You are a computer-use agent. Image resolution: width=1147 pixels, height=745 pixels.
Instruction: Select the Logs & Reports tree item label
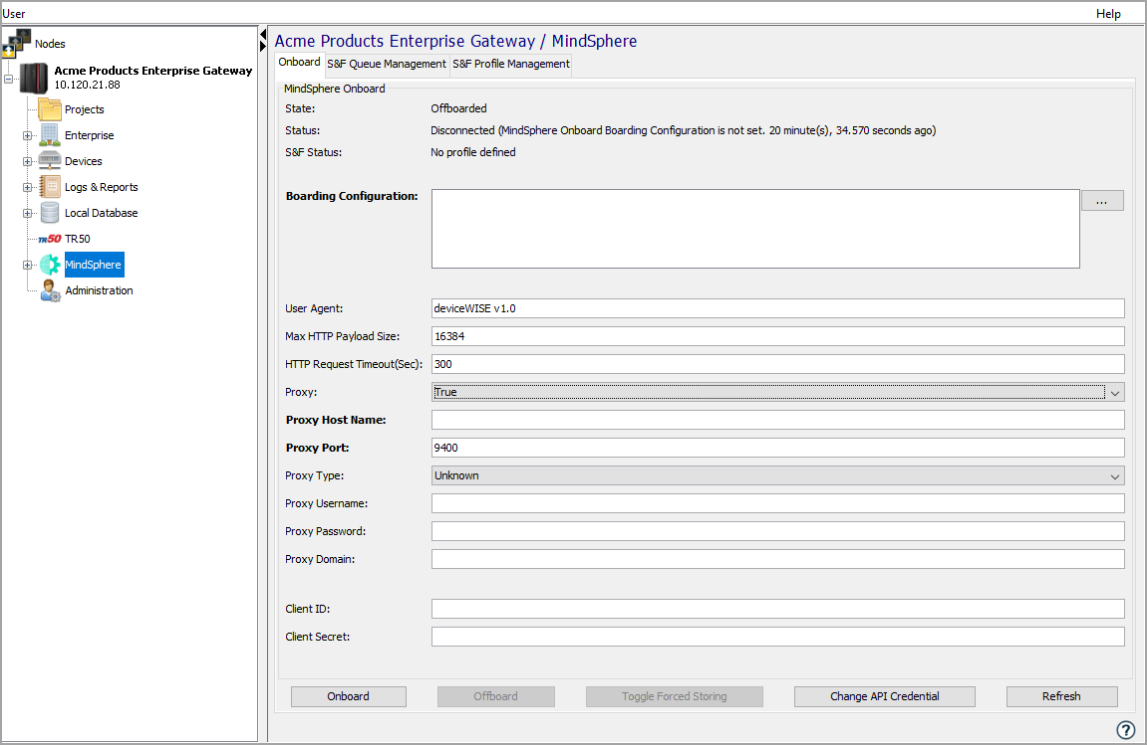[101, 187]
